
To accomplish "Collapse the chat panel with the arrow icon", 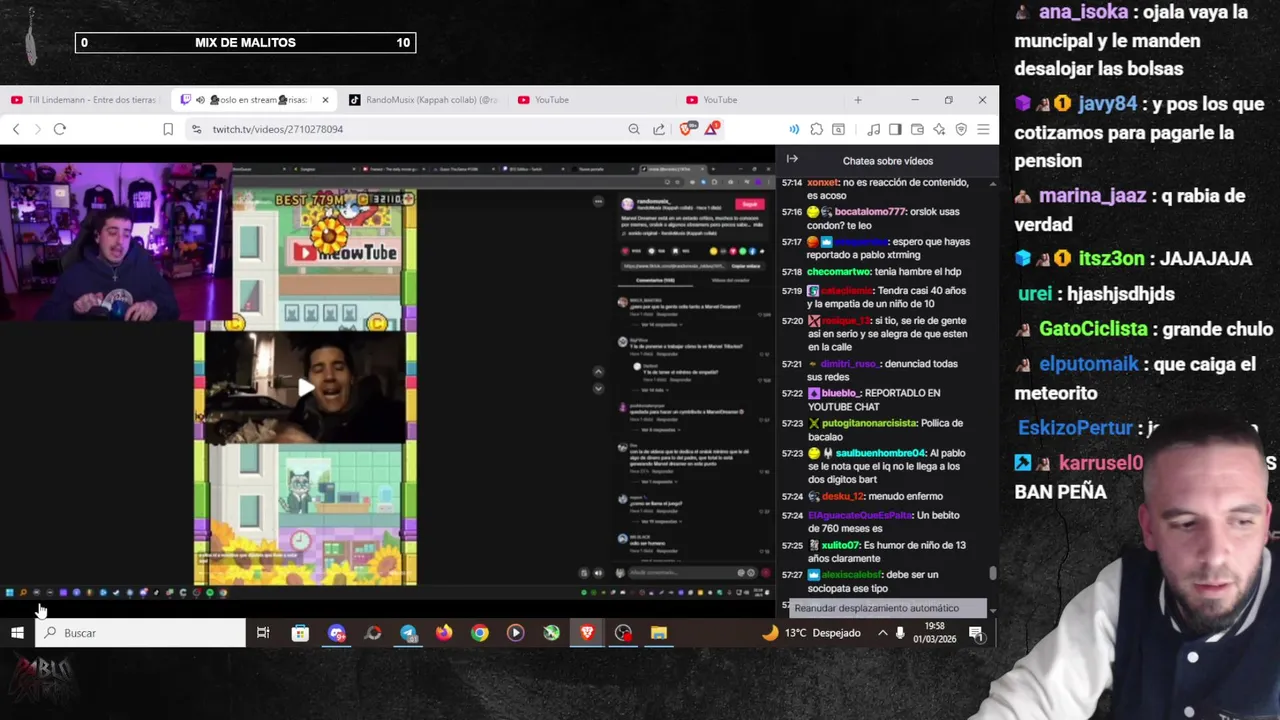I will tap(792, 159).
